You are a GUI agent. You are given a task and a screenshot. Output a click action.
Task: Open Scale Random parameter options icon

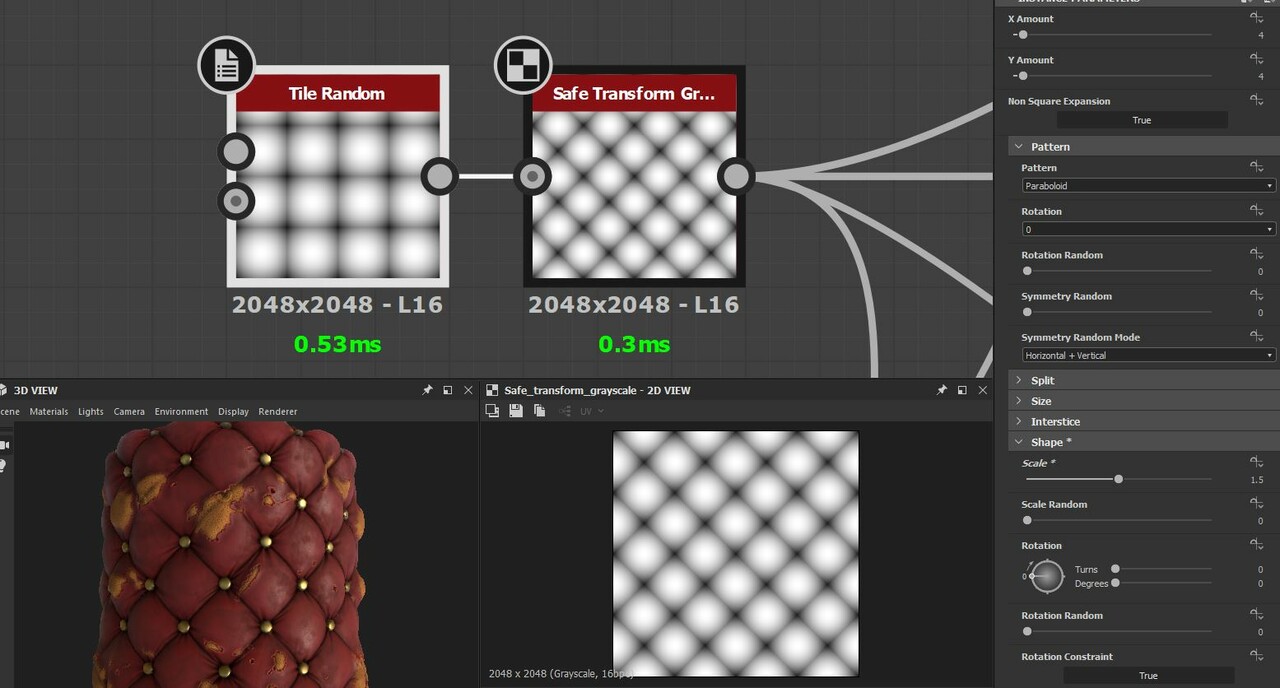[1256, 504]
